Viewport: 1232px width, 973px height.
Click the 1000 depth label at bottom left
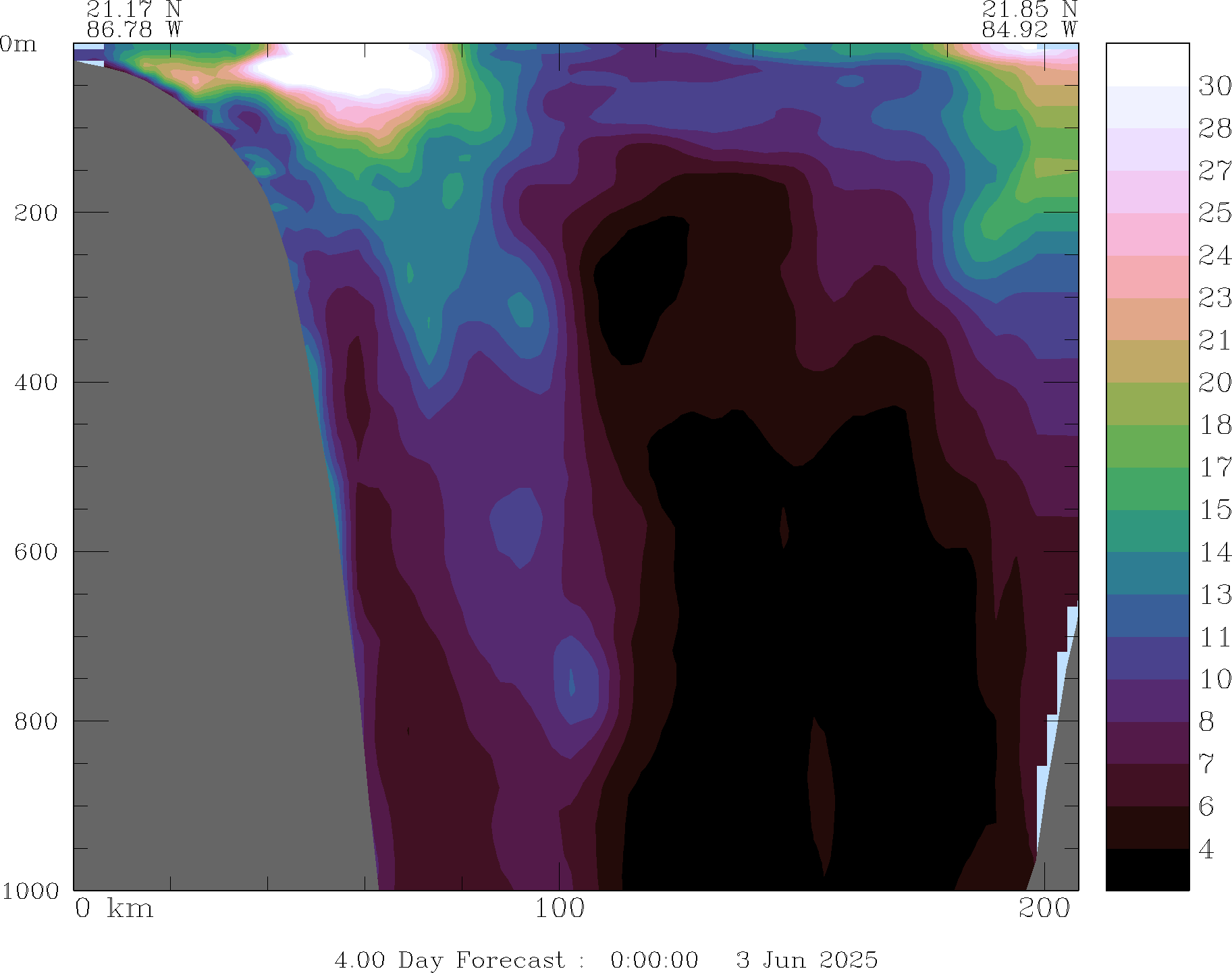click(x=30, y=891)
